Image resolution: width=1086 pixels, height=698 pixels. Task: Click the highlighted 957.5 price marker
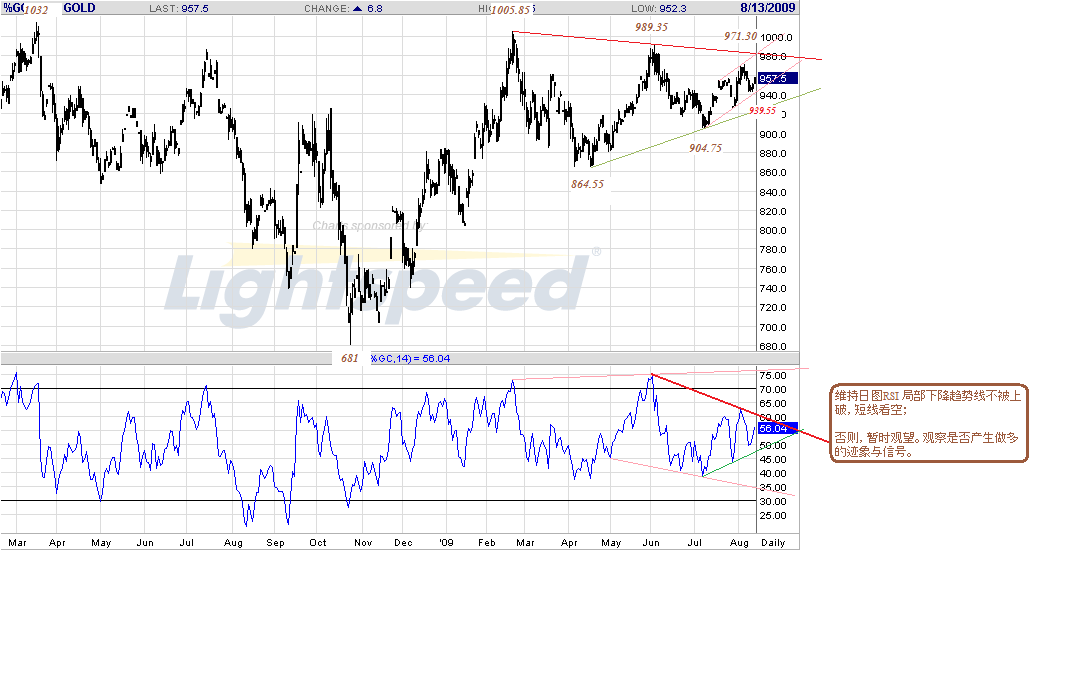click(778, 78)
